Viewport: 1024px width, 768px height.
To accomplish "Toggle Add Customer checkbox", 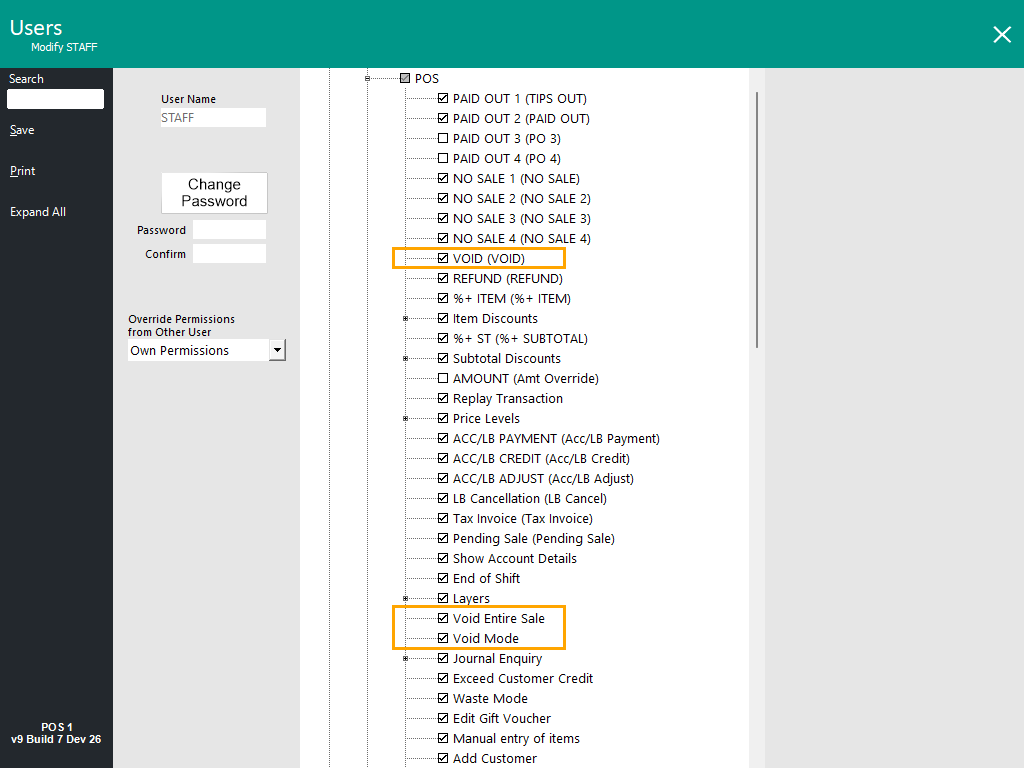I will coord(443,758).
